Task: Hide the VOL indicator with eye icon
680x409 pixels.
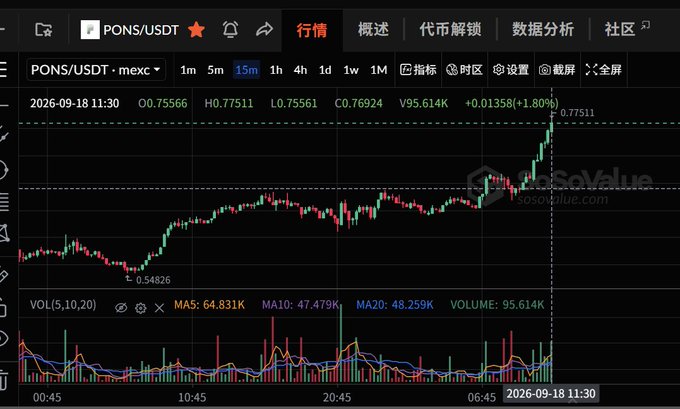Action: 121,308
